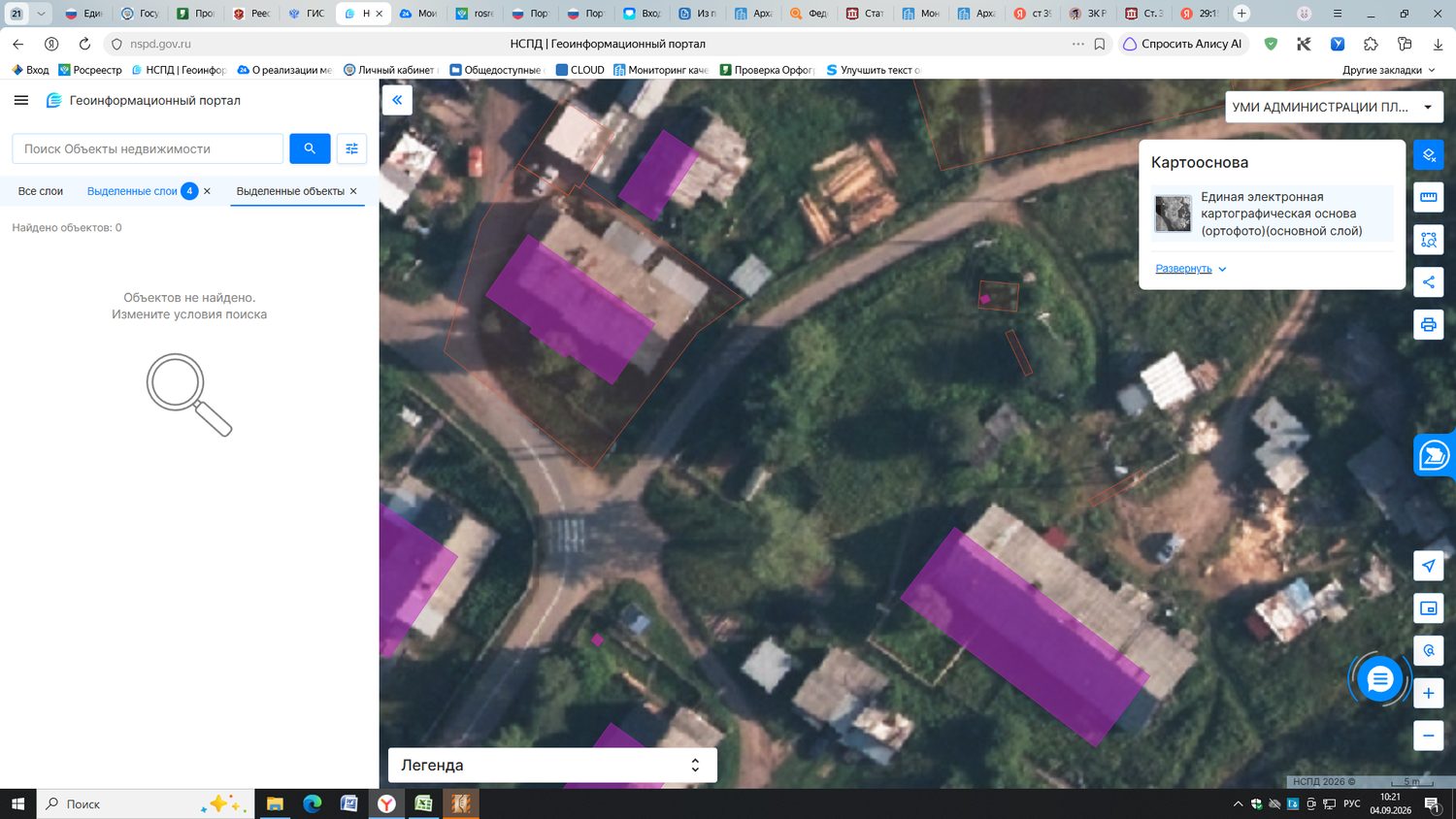
Task: Open the blue side assistant tab
Action: [x=1435, y=455]
